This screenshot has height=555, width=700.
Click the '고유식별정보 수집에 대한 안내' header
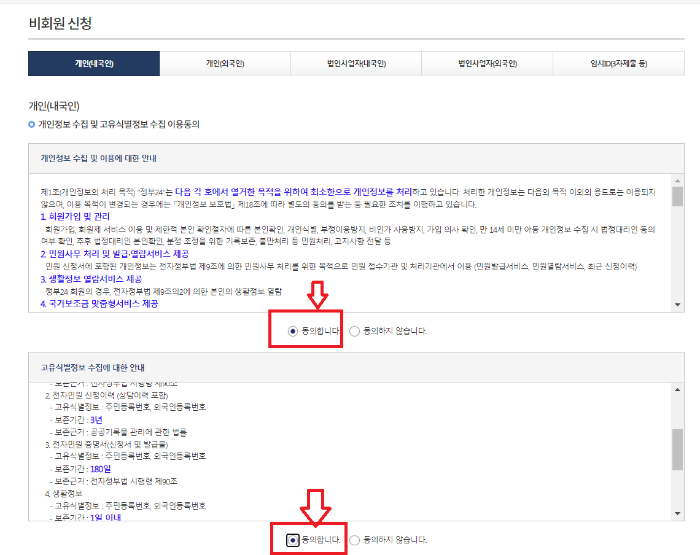pos(93,368)
